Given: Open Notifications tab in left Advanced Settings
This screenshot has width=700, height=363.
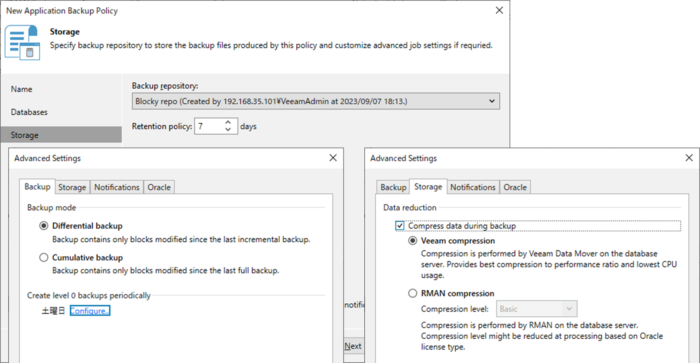Looking at the screenshot, I should (x=117, y=188).
